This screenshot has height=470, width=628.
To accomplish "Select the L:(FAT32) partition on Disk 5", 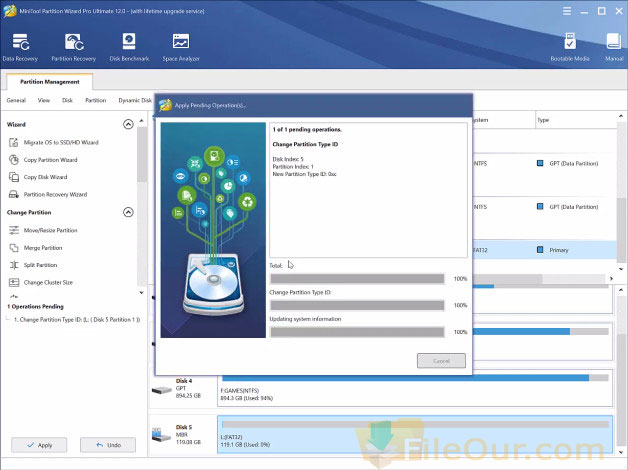I will point(415,434).
